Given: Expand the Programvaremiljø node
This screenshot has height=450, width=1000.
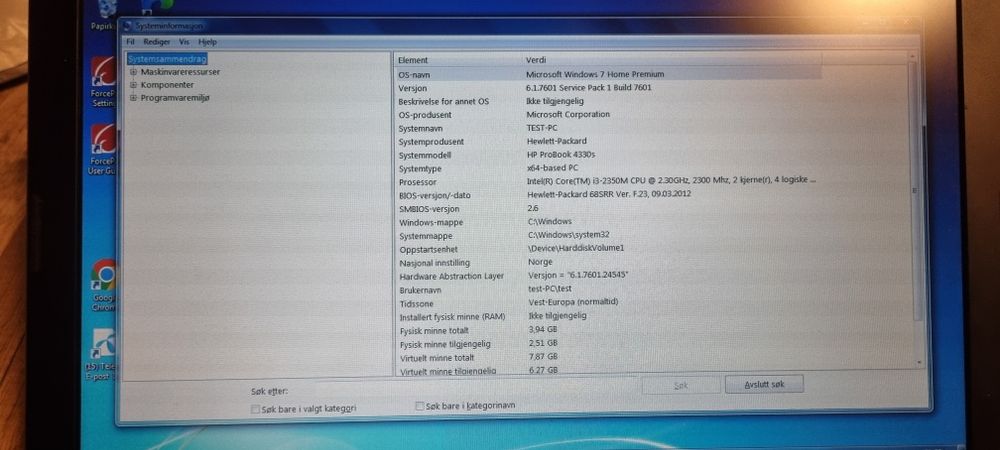Looking at the screenshot, I should 133,98.
